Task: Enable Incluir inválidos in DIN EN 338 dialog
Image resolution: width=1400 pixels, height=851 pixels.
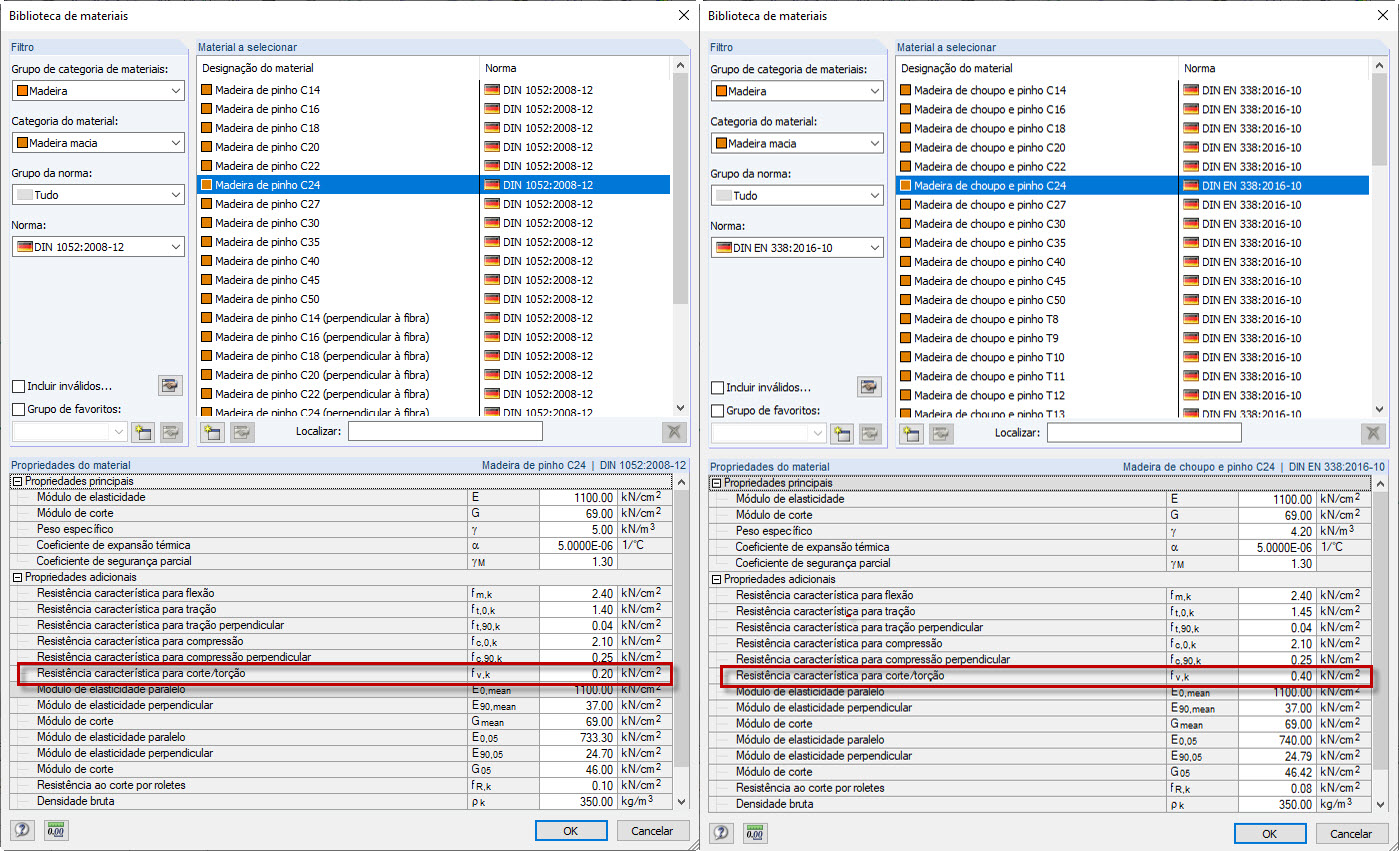Action: coord(718,388)
